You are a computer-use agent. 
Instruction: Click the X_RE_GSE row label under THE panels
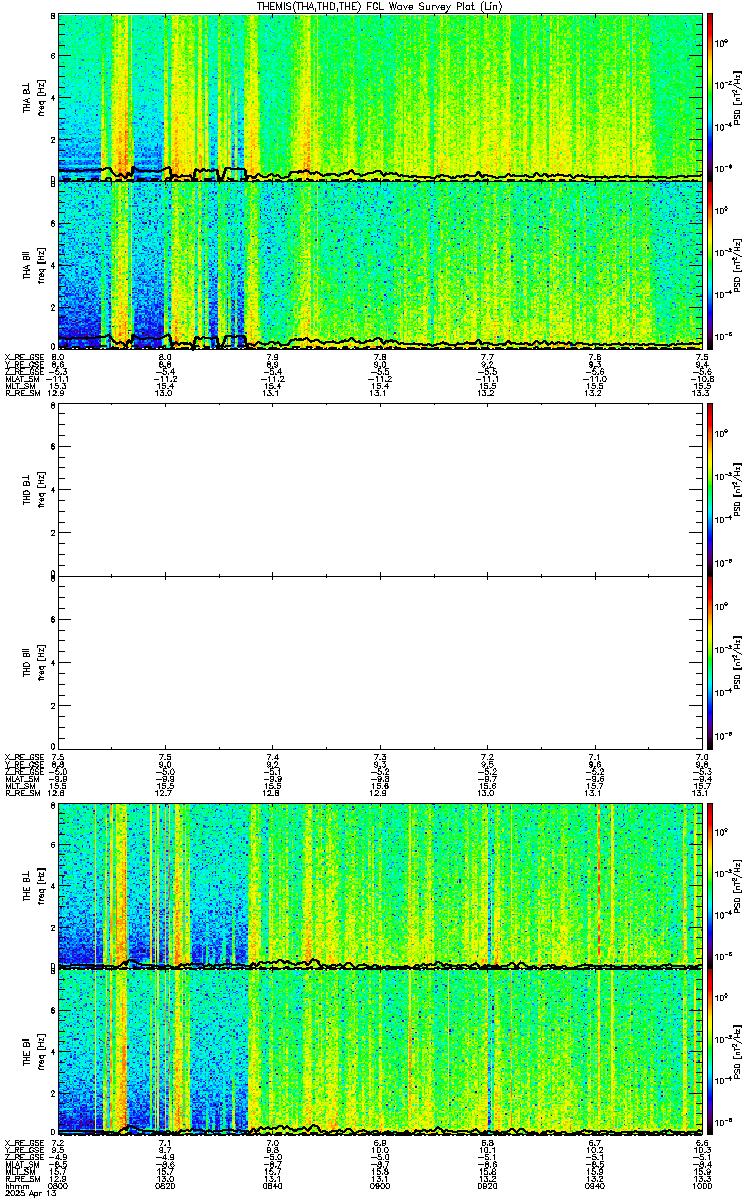point(24,1145)
